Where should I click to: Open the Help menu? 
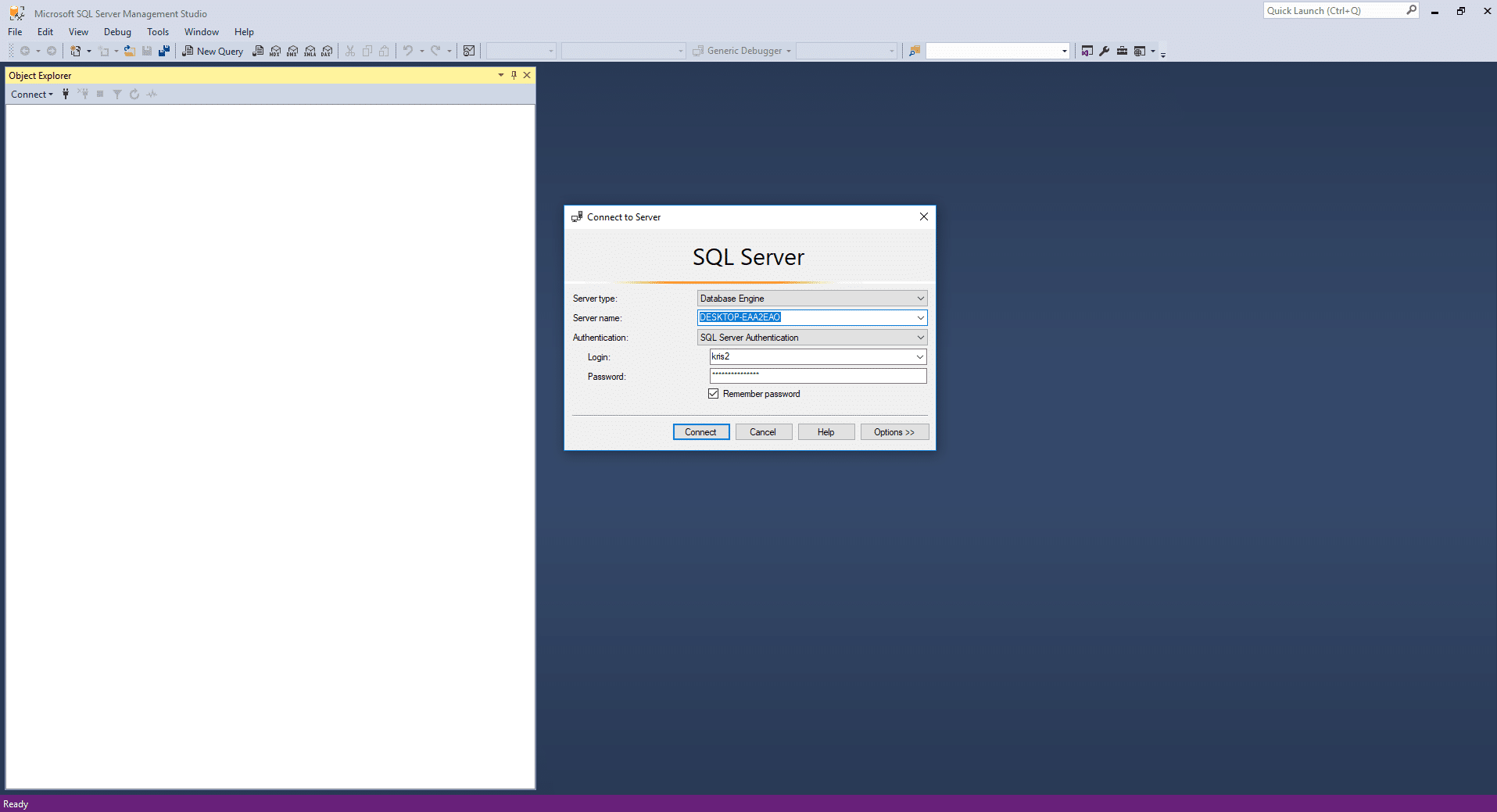(244, 32)
